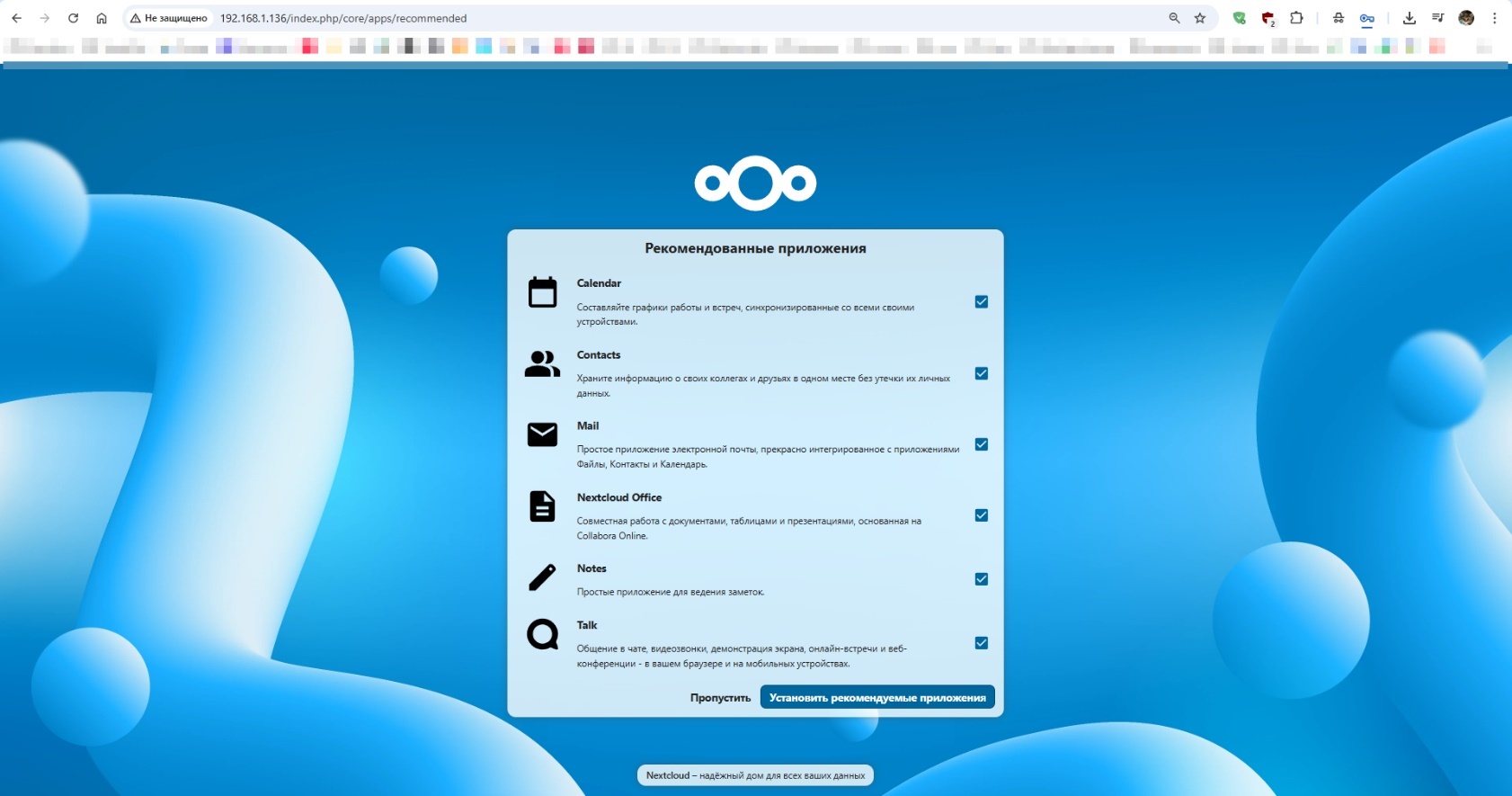Click the Mail envelope icon
Screen dimensions: 1512x796
point(542,434)
